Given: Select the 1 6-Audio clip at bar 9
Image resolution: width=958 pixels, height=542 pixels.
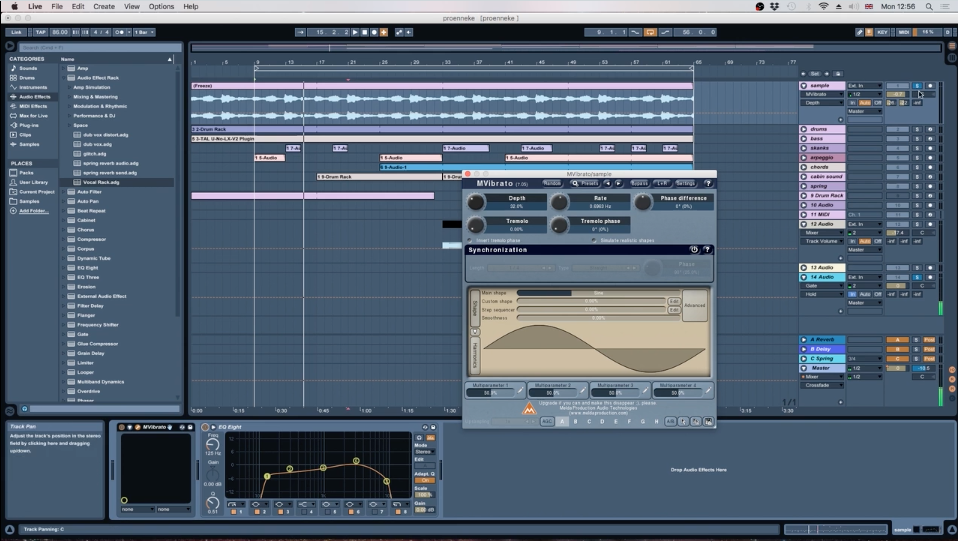Looking at the screenshot, I should (x=269, y=158).
